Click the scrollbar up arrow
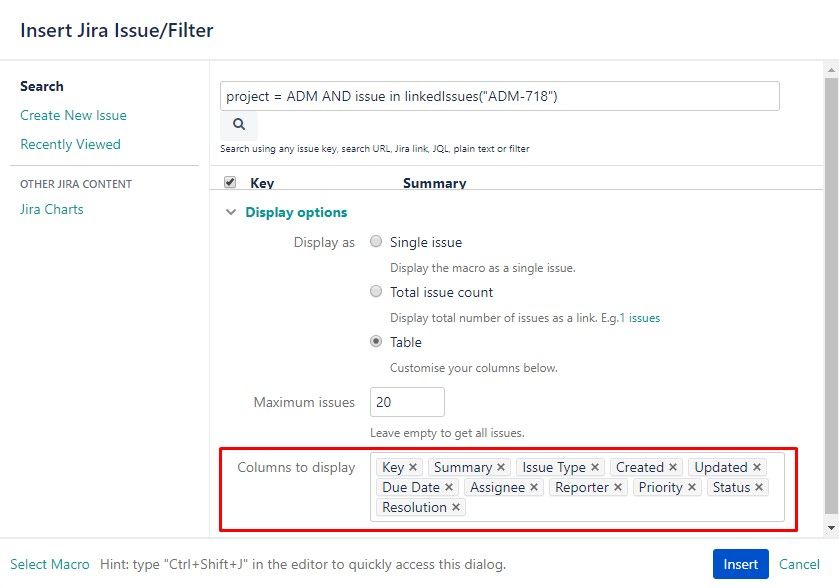This screenshot has width=839, height=588. 831,70
